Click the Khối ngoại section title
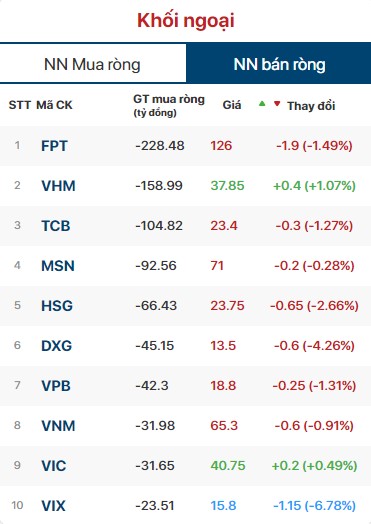The height and width of the screenshot is (524, 371). tap(186, 21)
